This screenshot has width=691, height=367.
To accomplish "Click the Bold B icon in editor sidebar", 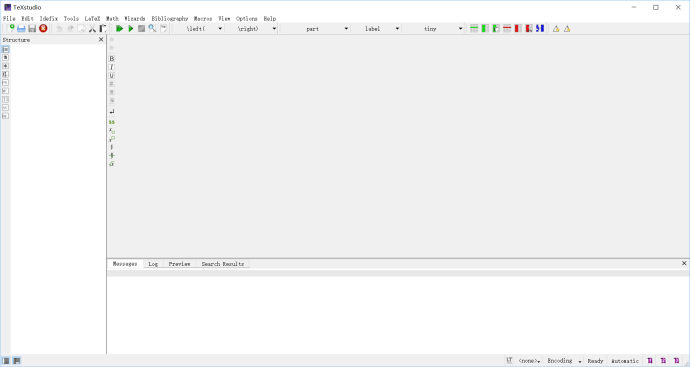I will click(111, 59).
